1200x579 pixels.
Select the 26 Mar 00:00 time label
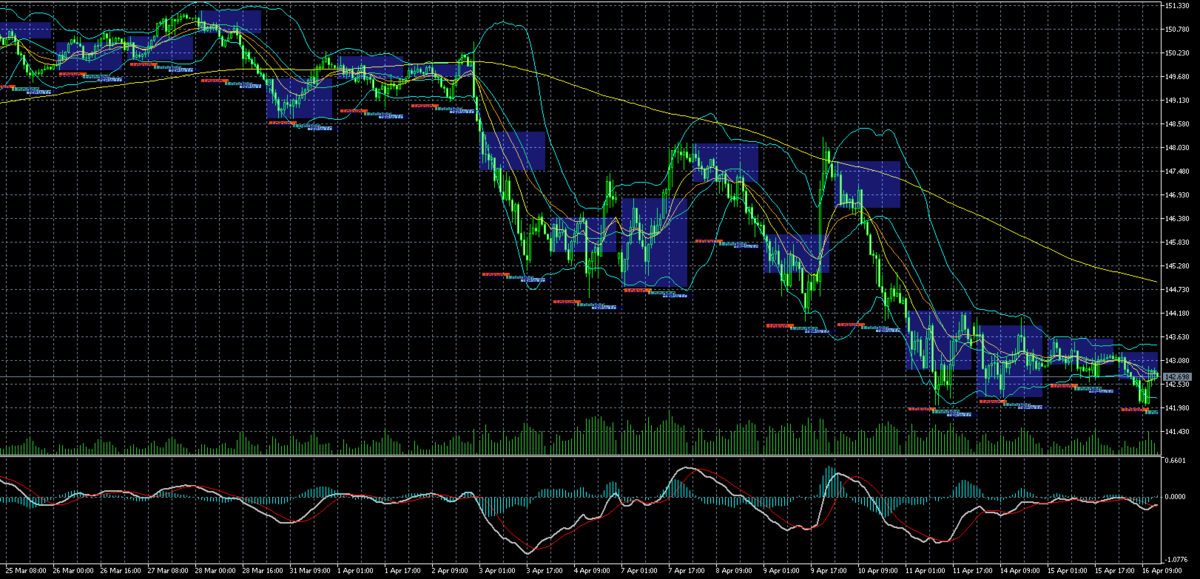(73, 570)
